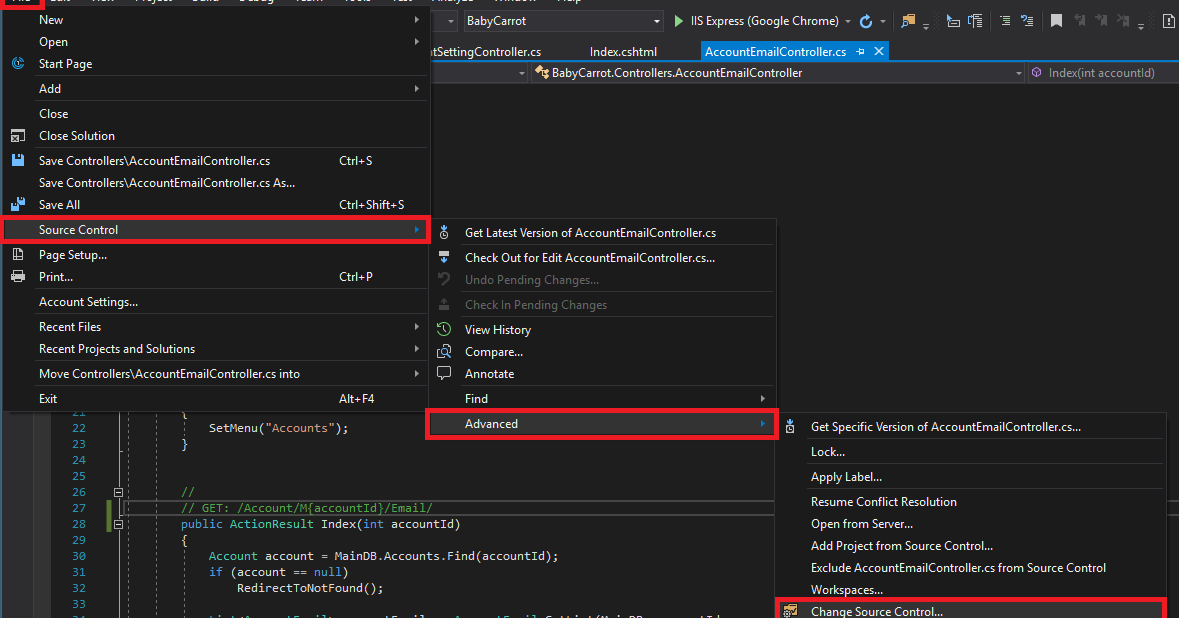
Task: Open the IIS Express browser dropdown arrow
Action: (848, 21)
